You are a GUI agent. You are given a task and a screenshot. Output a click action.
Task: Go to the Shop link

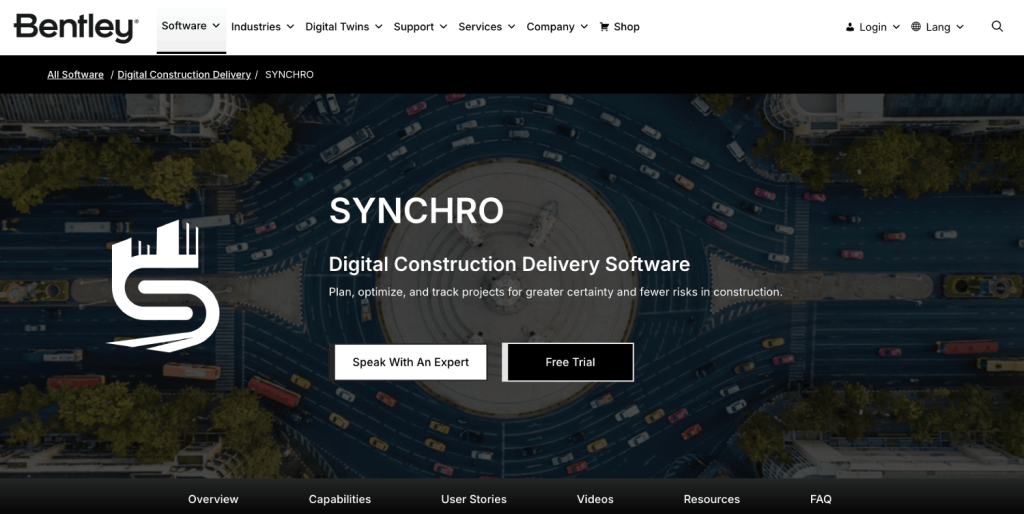click(626, 27)
